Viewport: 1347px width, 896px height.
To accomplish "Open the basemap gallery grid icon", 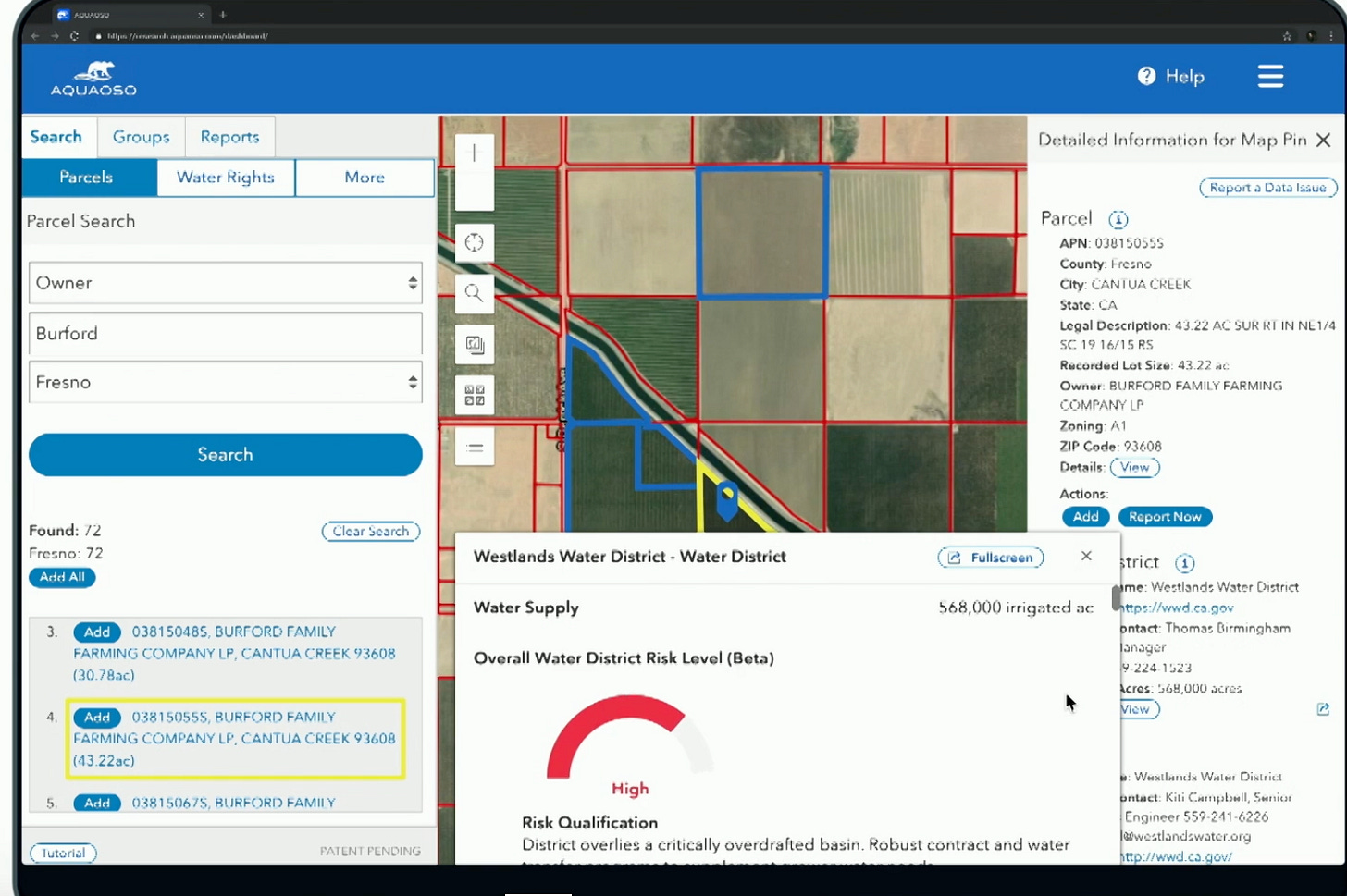I will point(475,396).
